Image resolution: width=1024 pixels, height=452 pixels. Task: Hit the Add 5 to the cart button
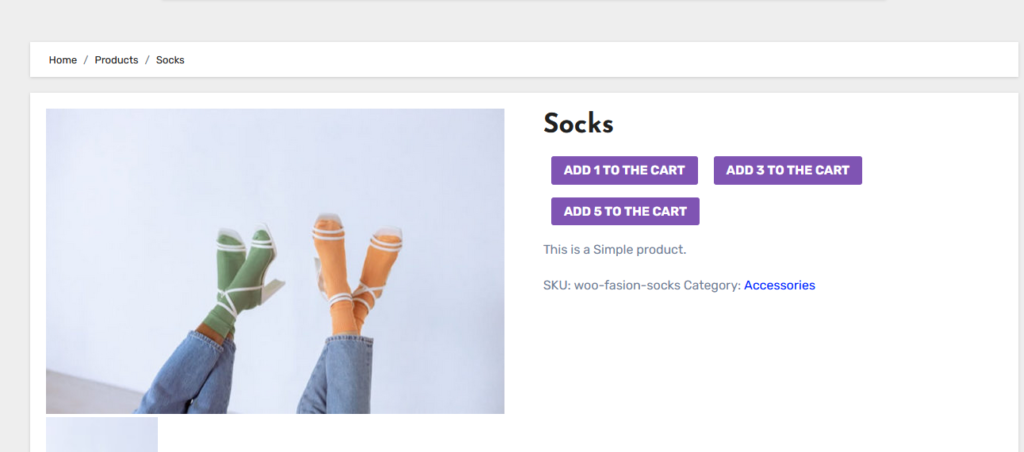(x=625, y=211)
